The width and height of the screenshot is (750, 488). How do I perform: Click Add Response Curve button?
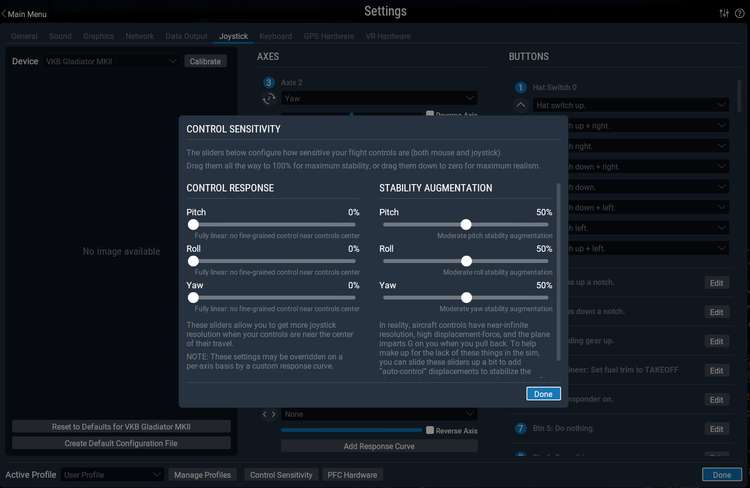(379, 446)
